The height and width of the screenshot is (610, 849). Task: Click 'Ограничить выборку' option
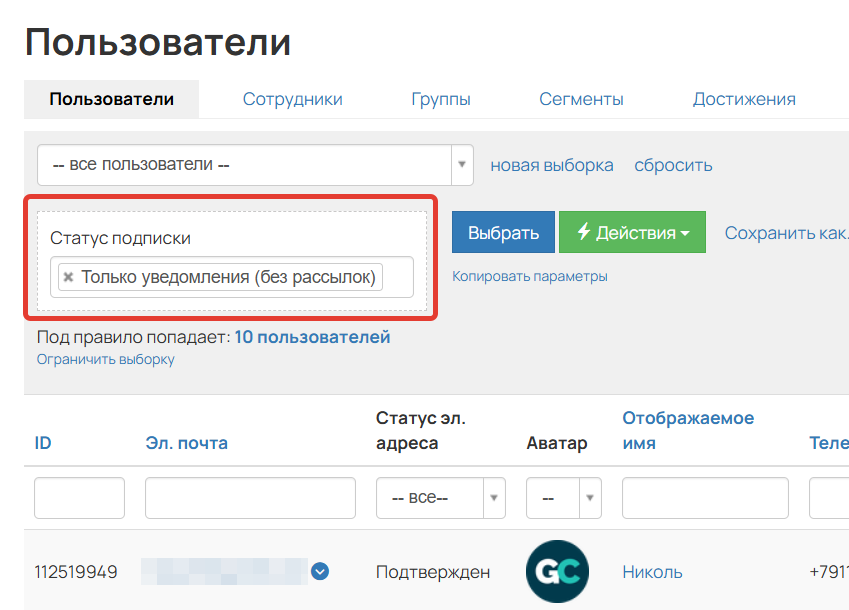(110, 359)
